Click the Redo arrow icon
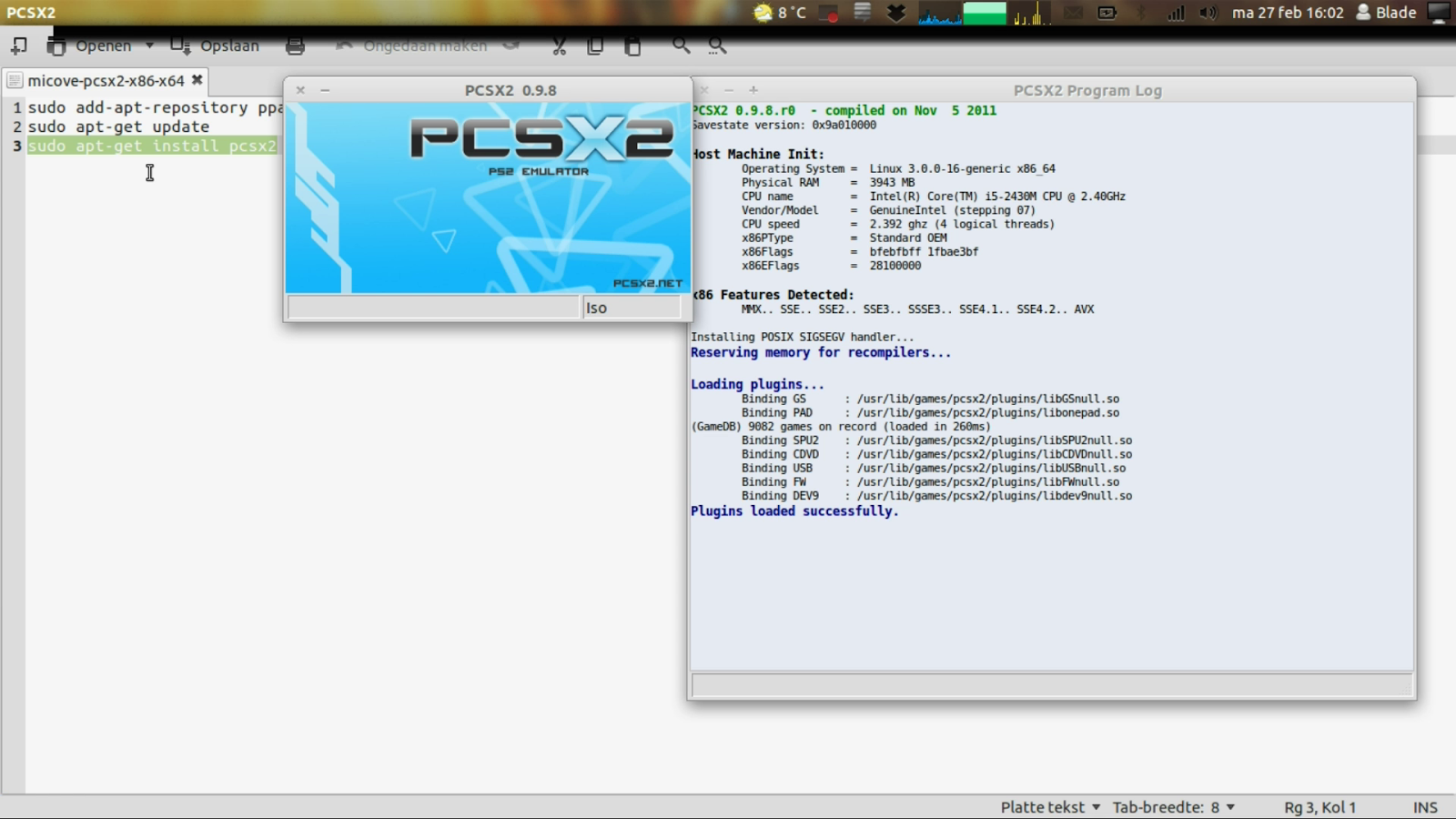Screen dimensions: 1456x819 [x=511, y=45]
